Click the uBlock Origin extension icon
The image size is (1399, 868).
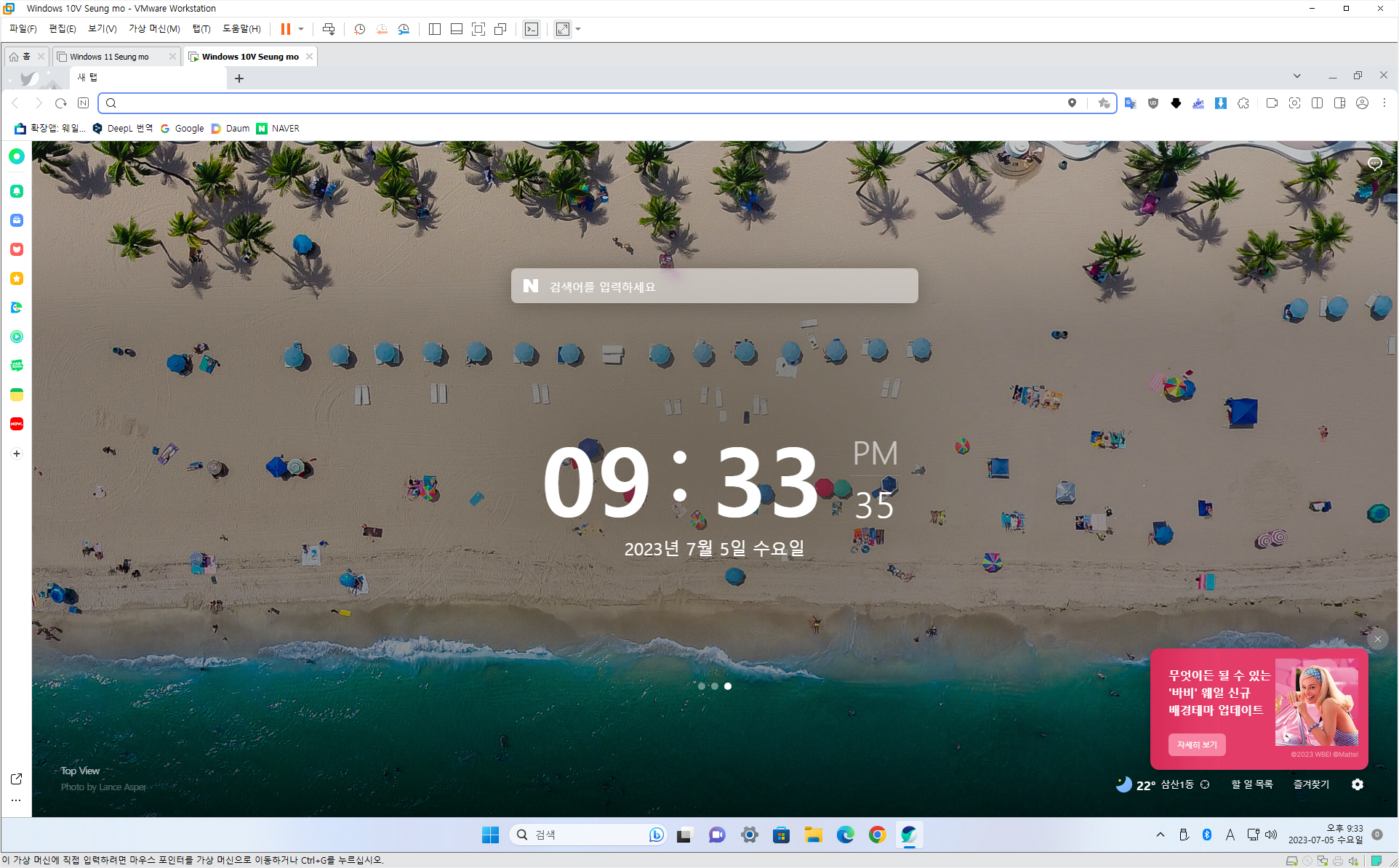click(1153, 103)
